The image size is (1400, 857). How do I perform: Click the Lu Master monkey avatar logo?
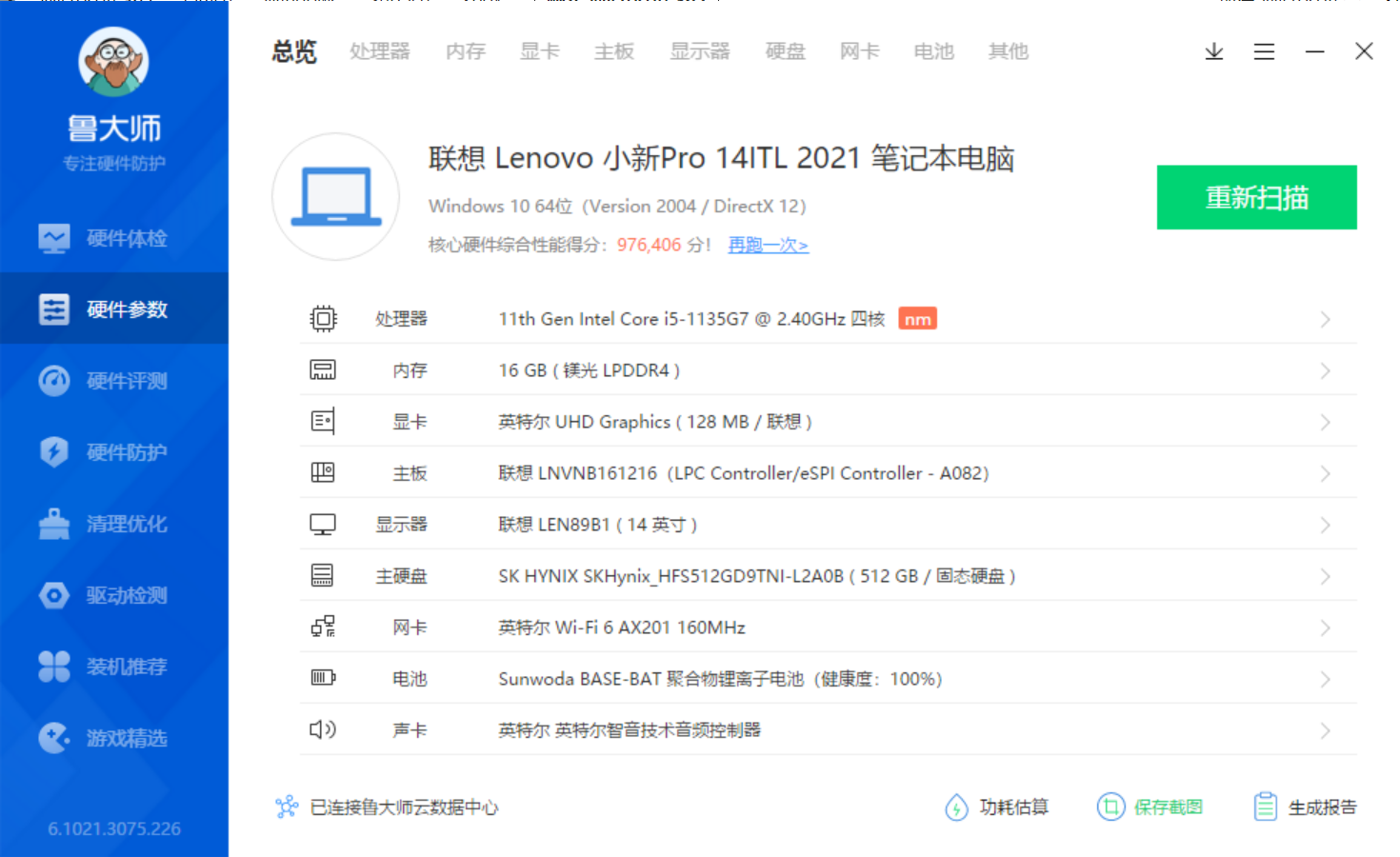coord(113,62)
